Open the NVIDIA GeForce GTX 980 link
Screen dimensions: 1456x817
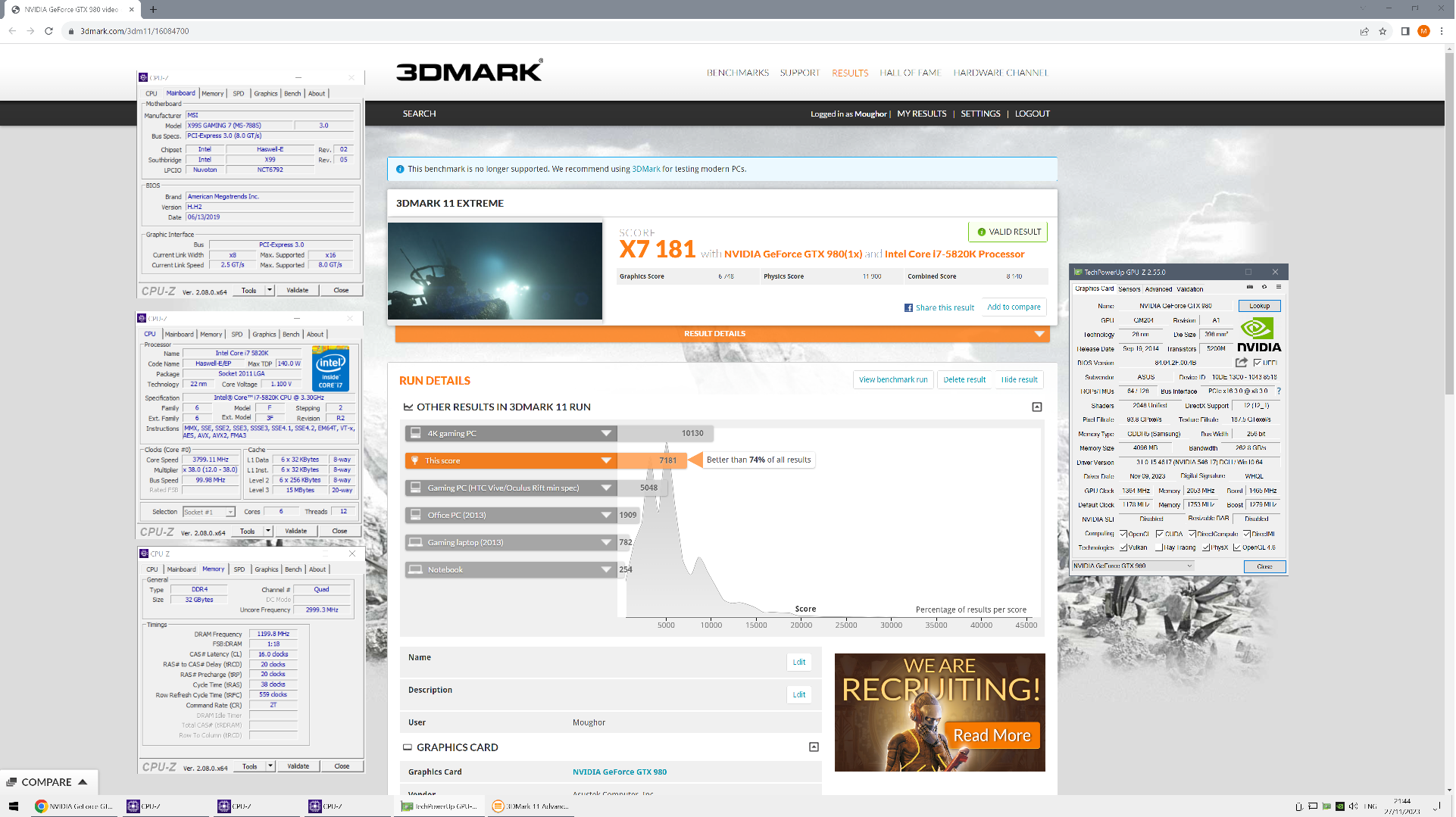pyautogui.click(x=620, y=773)
